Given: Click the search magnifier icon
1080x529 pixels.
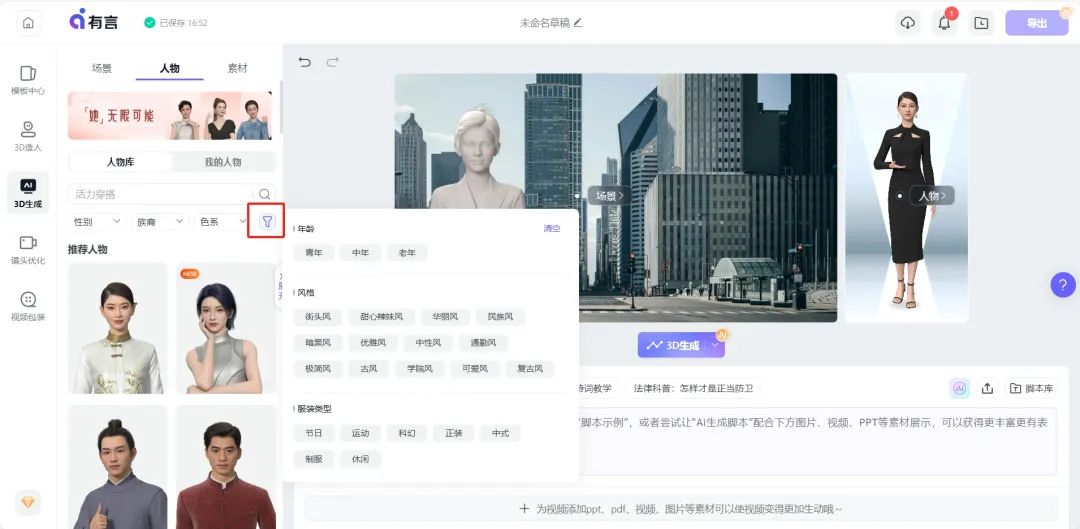Looking at the screenshot, I should click(264, 194).
